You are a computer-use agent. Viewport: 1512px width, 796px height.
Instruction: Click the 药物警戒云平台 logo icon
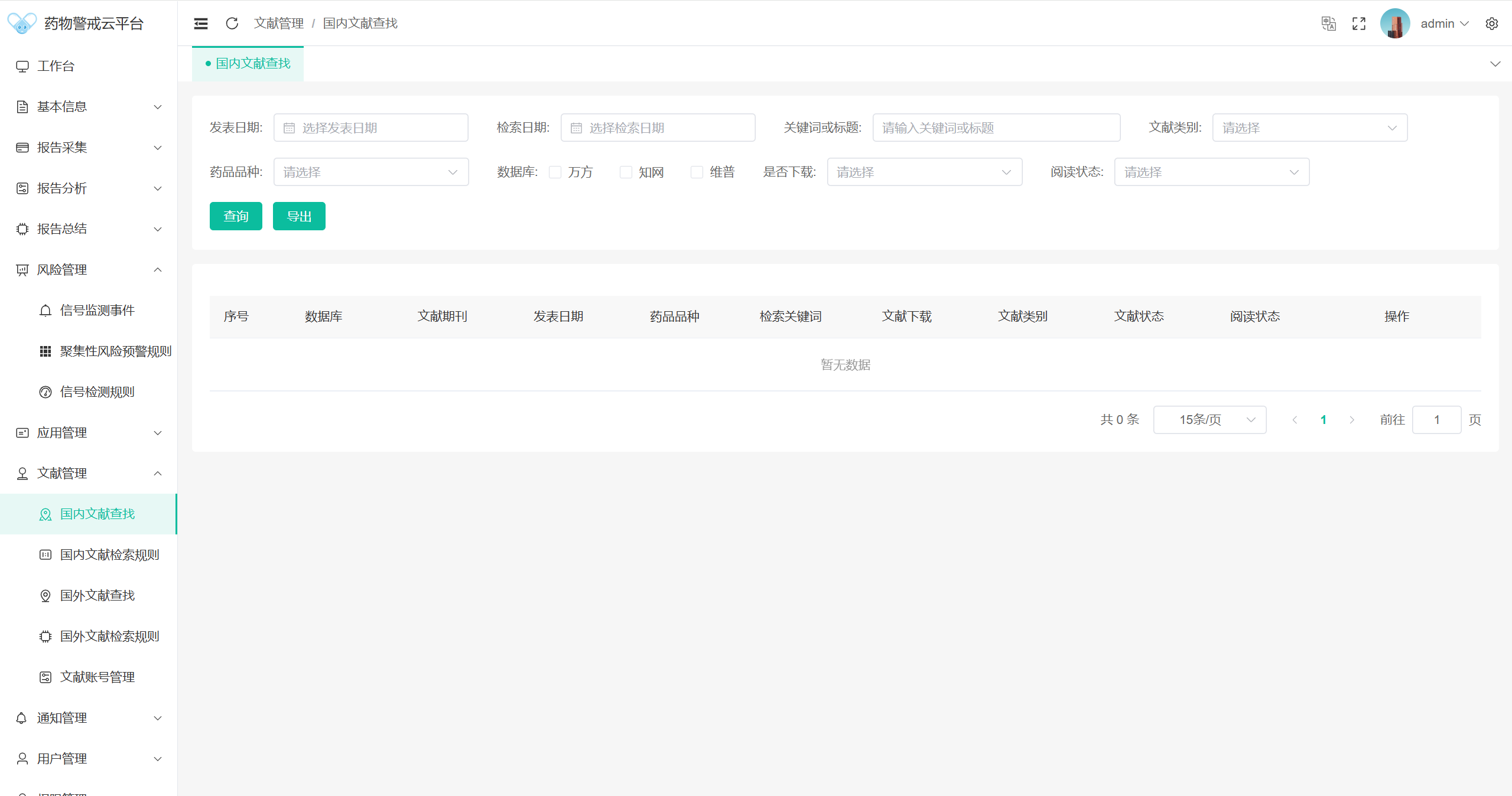tap(22, 23)
